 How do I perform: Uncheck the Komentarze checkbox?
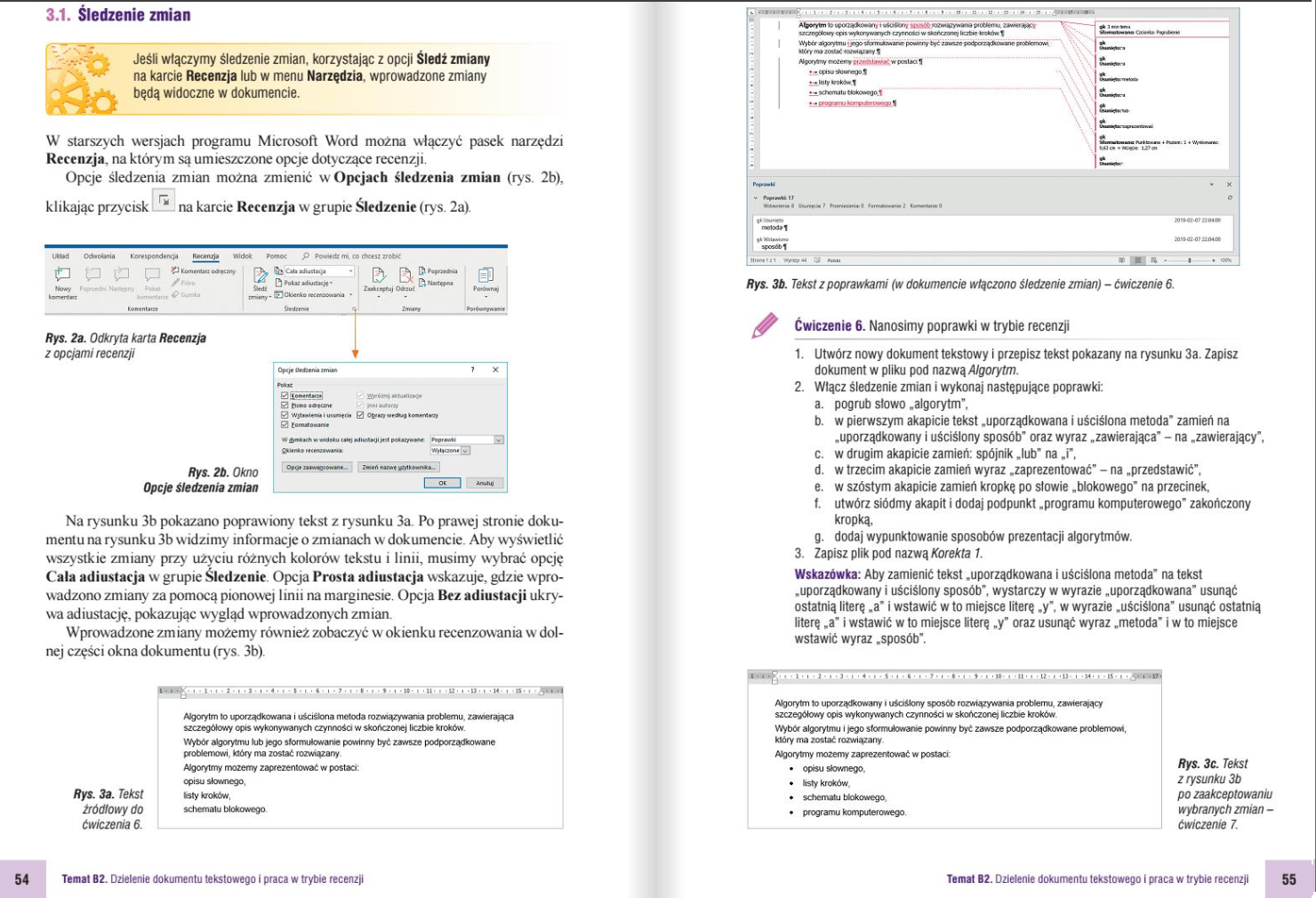(285, 396)
